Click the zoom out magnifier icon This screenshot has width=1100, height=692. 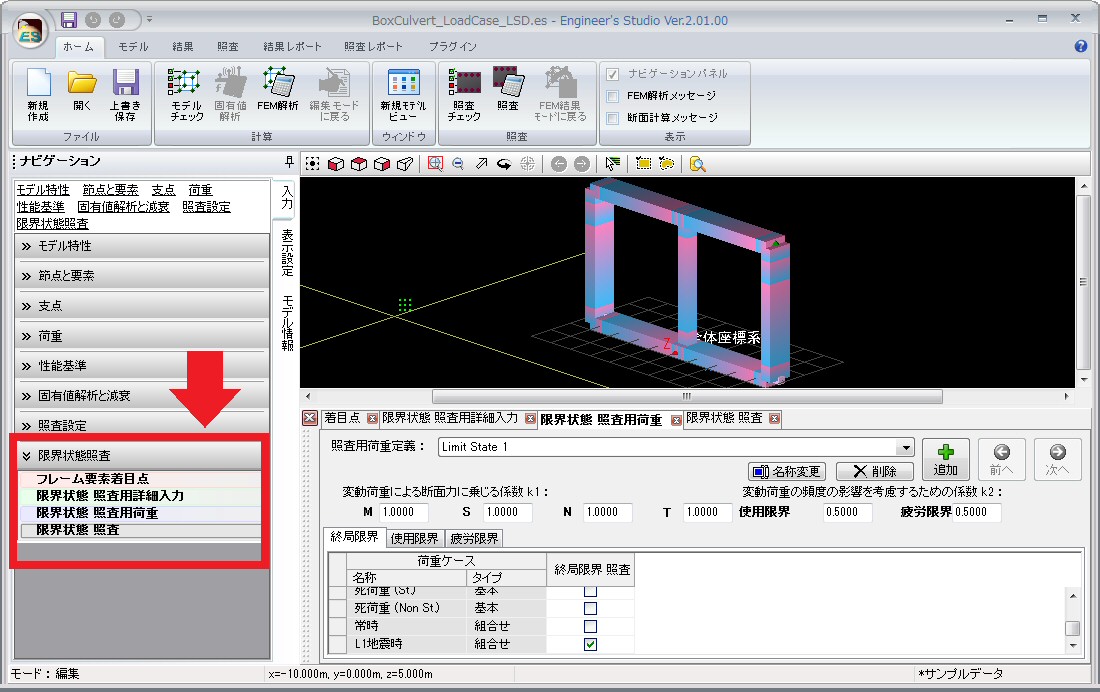point(458,164)
